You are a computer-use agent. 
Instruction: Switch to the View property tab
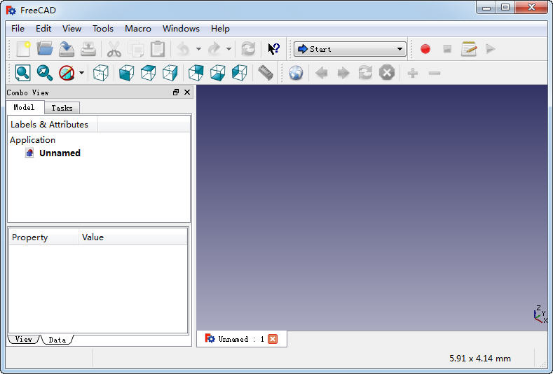[x=23, y=339]
